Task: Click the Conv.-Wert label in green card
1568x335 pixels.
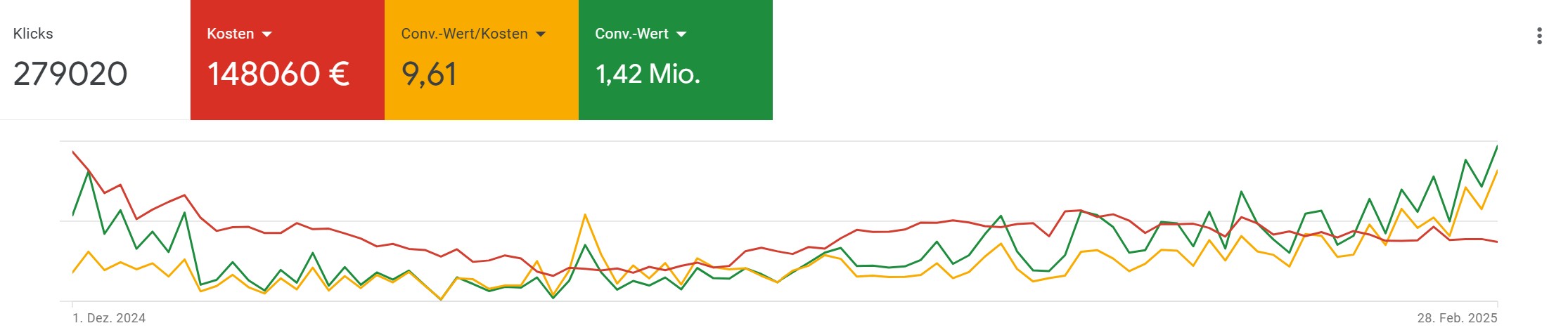Action: [x=631, y=34]
